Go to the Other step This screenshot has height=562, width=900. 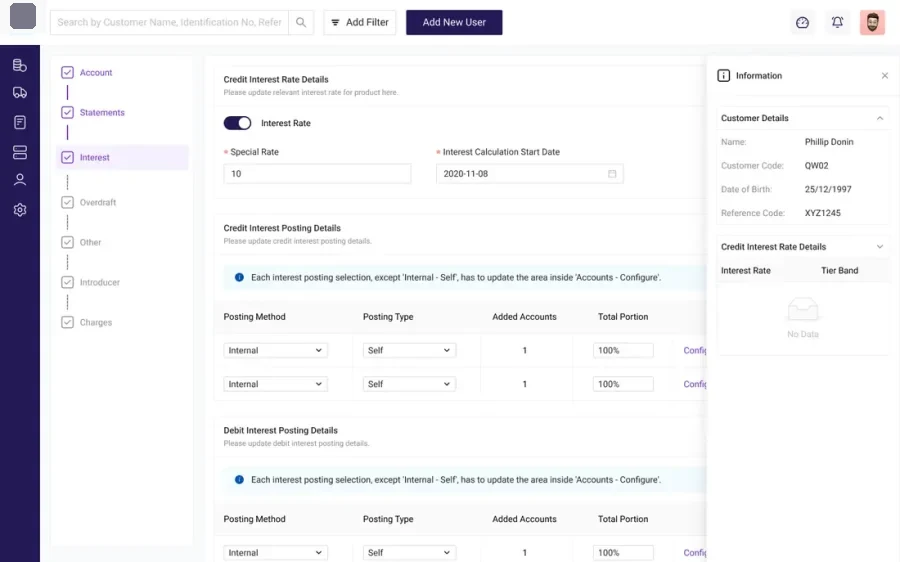point(91,242)
